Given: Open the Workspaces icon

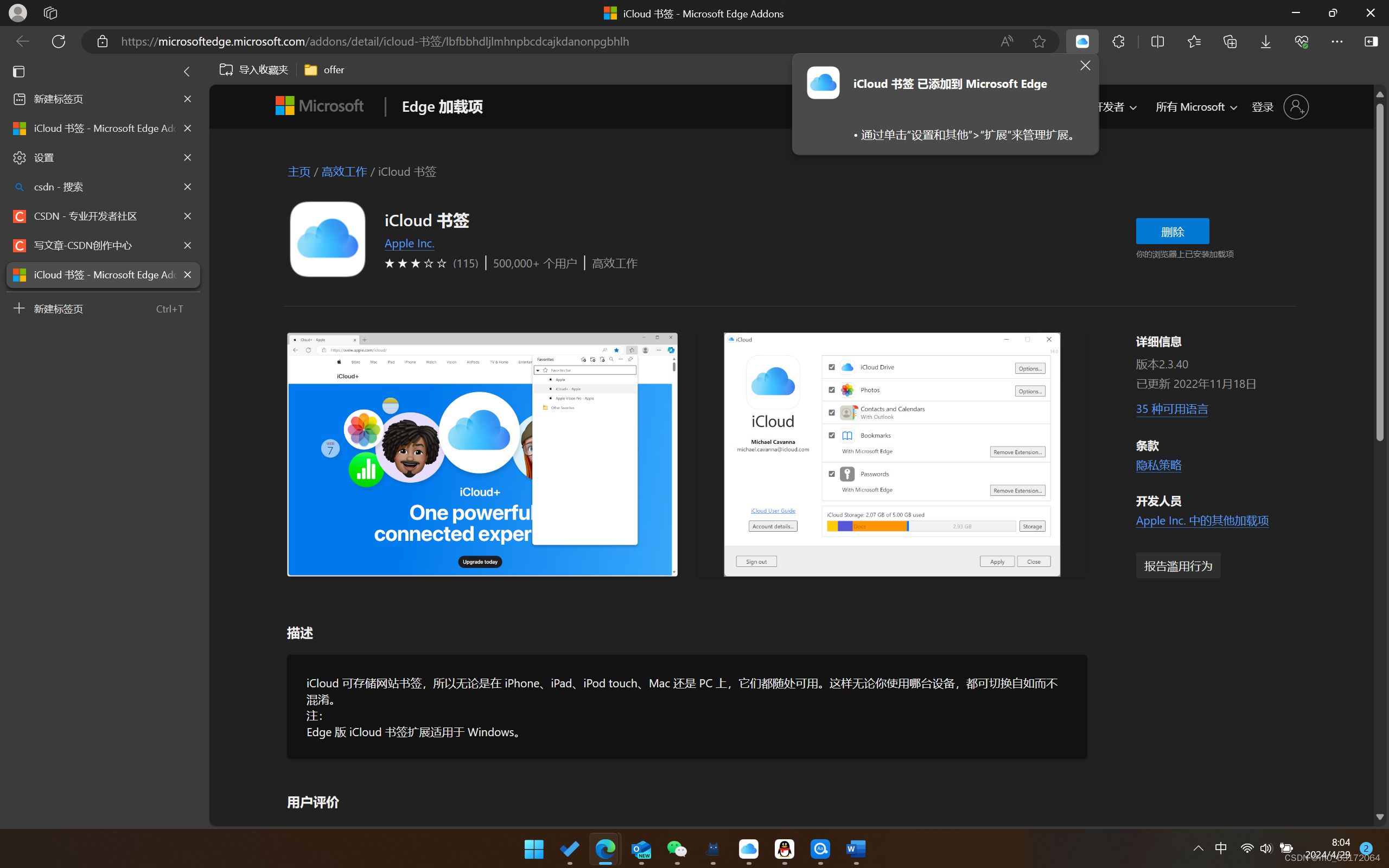Looking at the screenshot, I should click(x=50, y=13).
